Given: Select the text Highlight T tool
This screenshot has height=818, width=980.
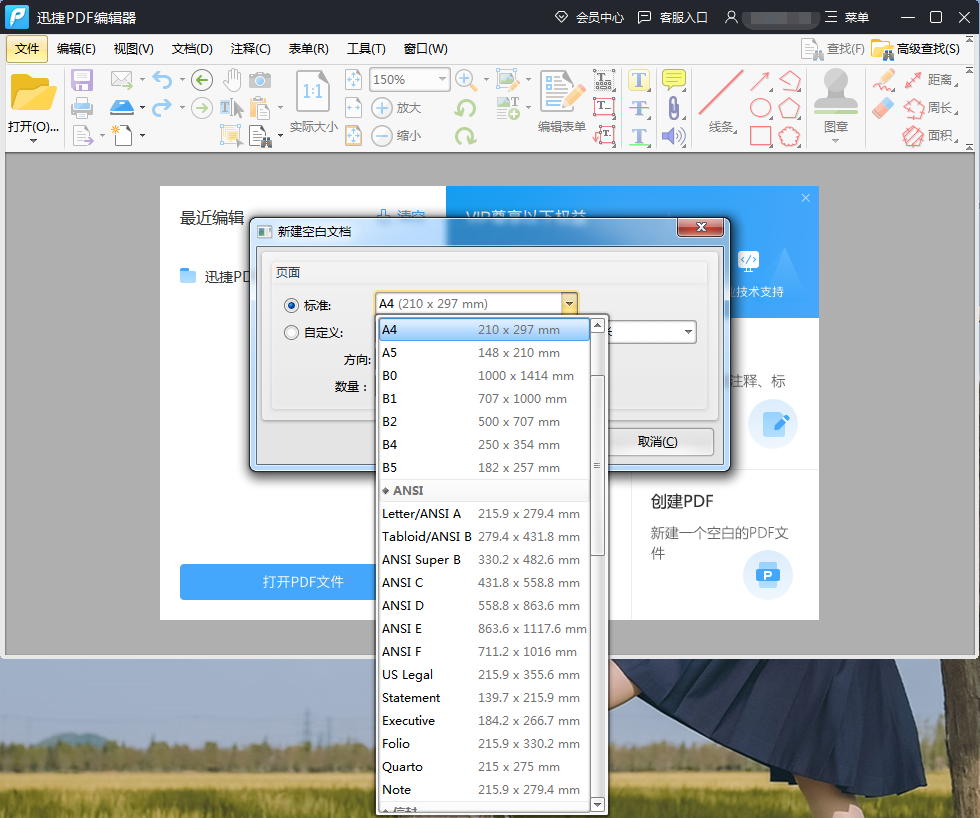Looking at the screenshot, I should [639, 80].
